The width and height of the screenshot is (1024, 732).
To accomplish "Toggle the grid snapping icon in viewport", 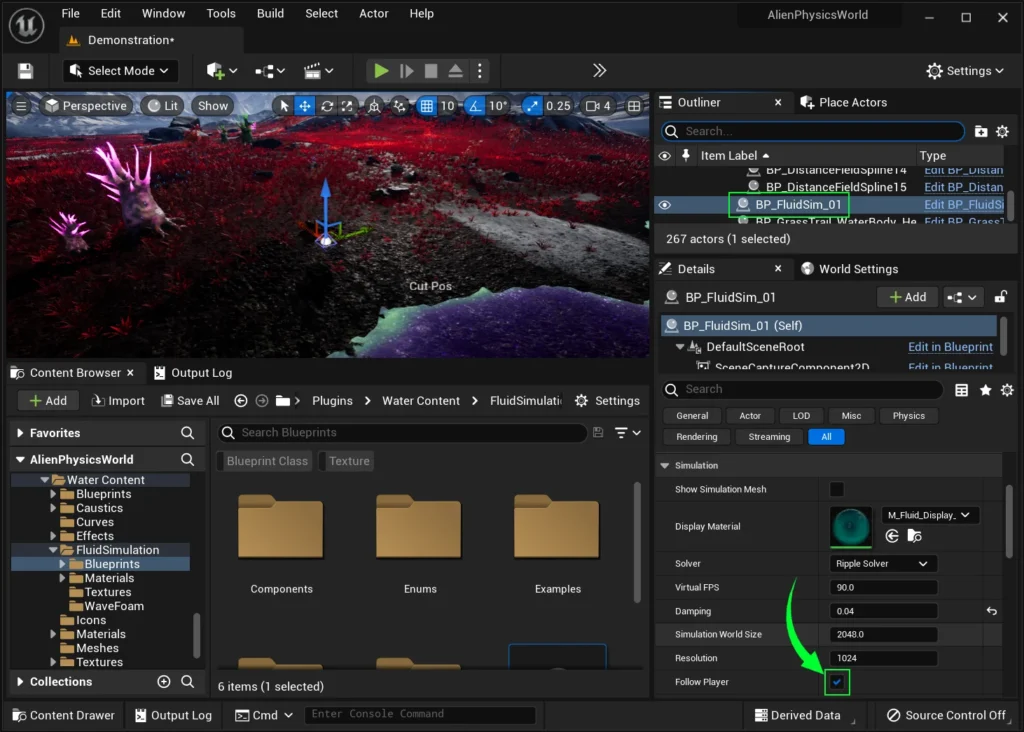I will coord(427,106).
